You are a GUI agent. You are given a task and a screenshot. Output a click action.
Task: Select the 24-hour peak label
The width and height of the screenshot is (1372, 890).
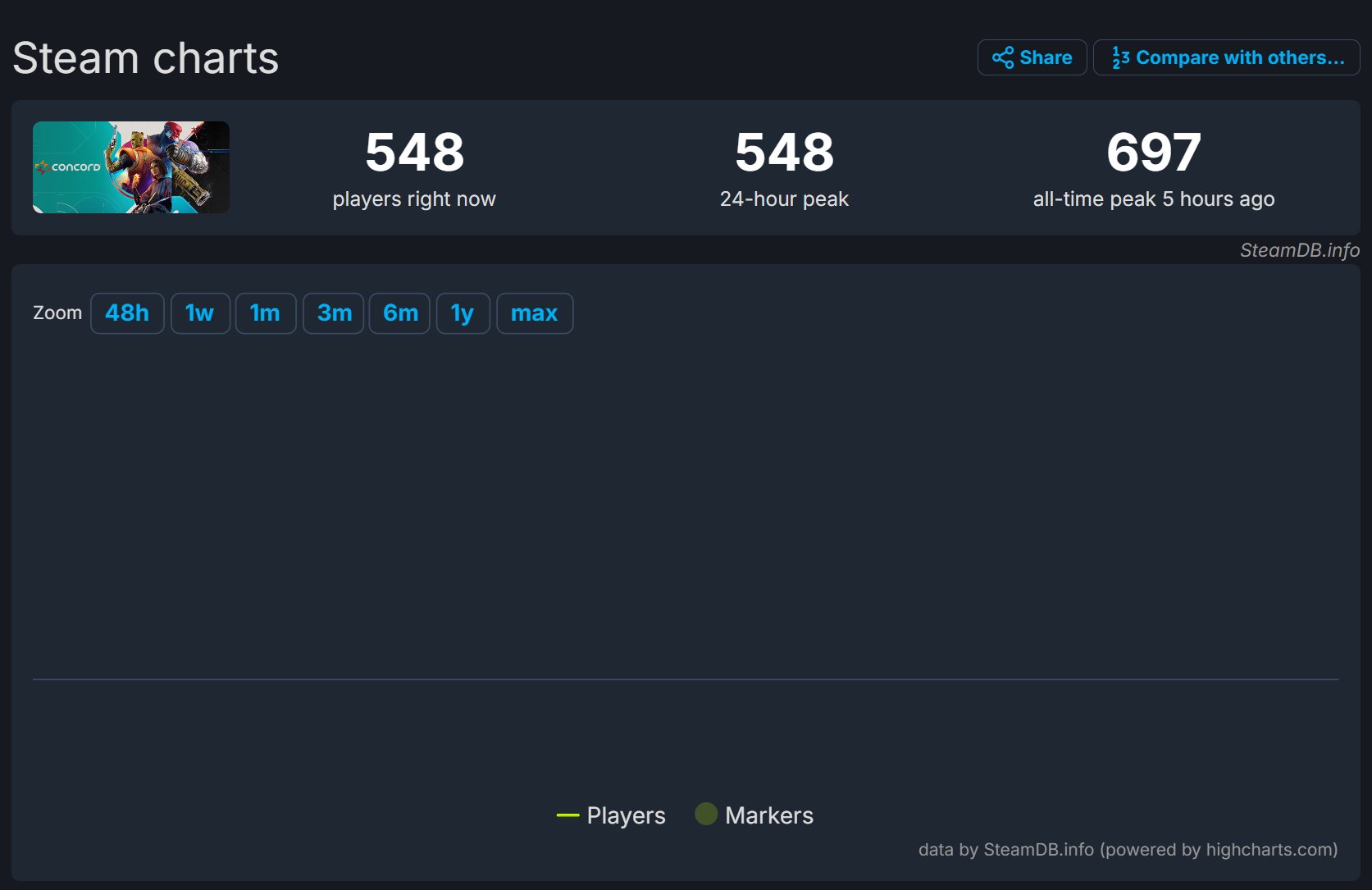784,199
